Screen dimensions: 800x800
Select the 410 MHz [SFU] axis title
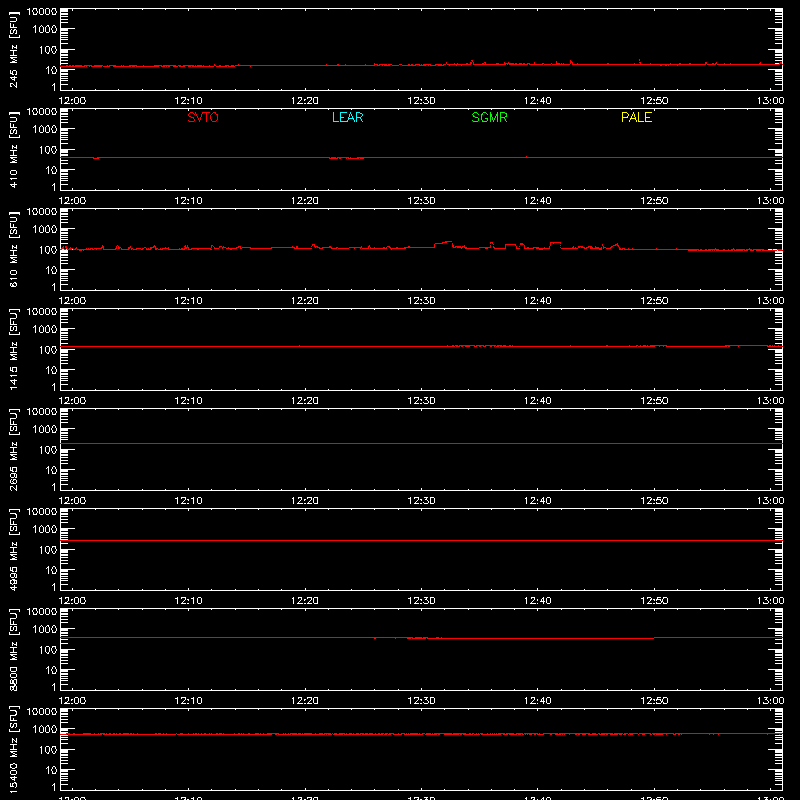point(14,149)
